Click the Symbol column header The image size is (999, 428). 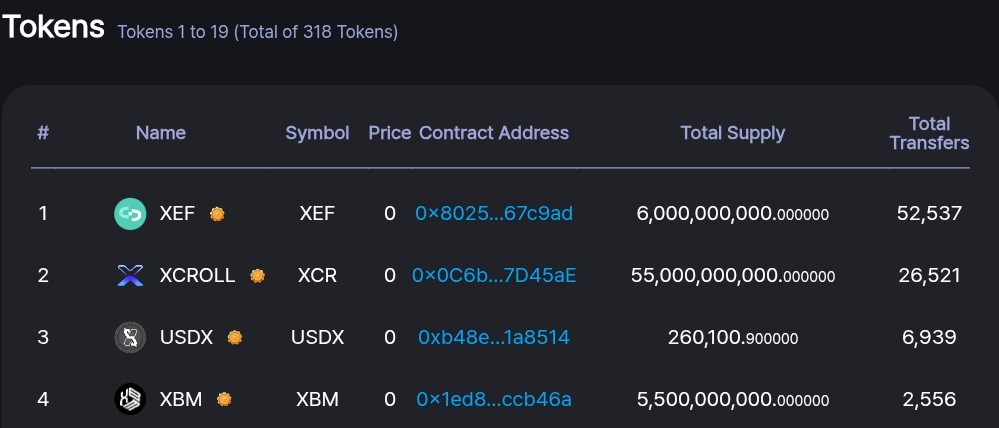click(317, 133)
